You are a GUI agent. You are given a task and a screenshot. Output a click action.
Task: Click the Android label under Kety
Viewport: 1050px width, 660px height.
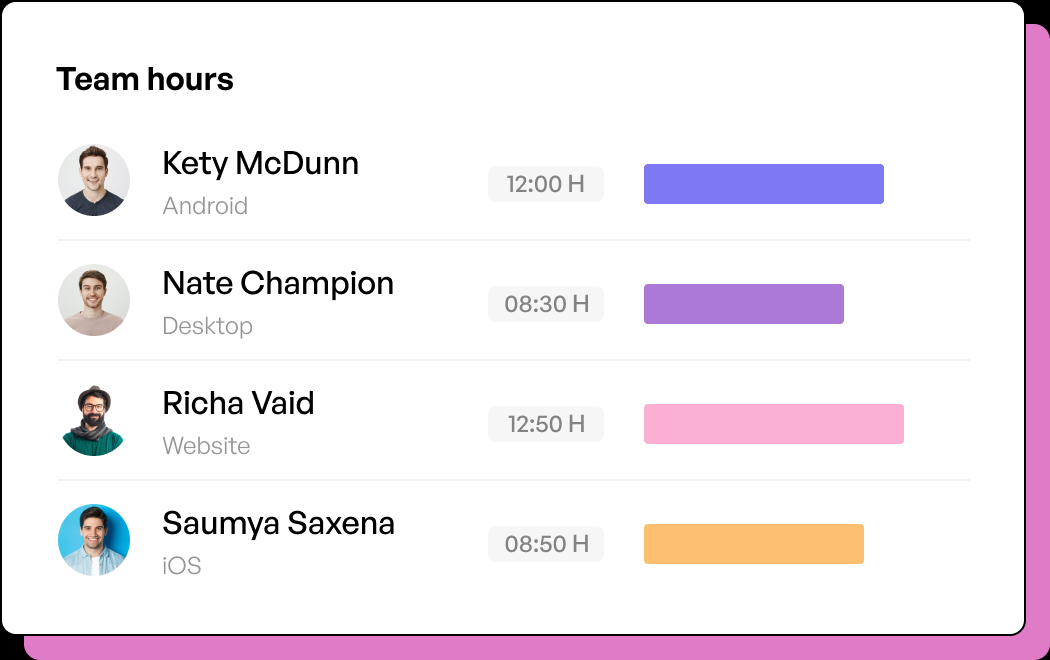point(205,206)
